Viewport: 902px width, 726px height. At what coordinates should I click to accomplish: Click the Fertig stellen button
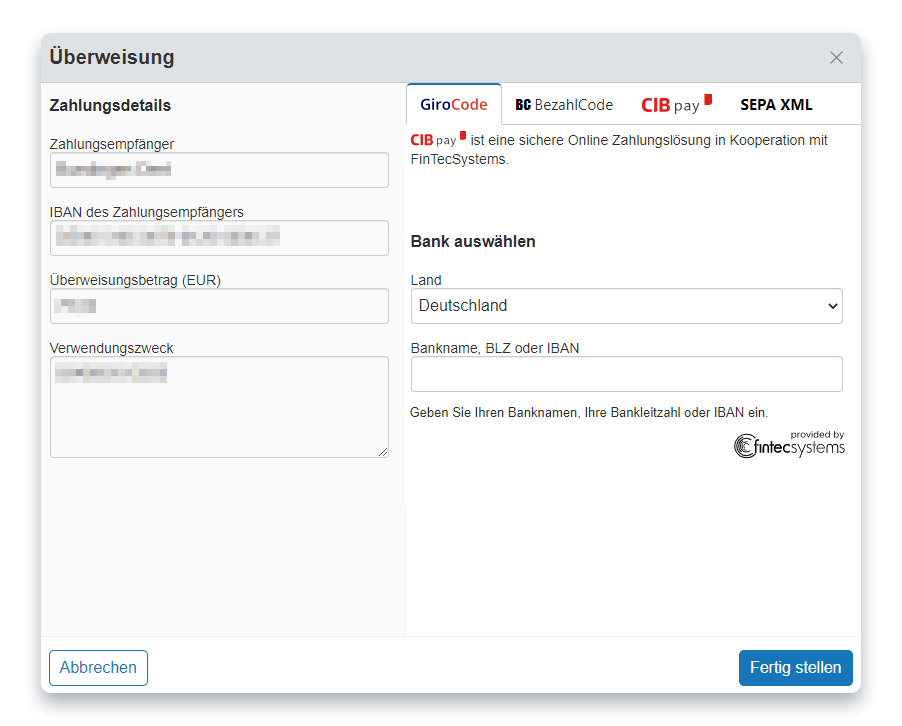click(795, 668)
